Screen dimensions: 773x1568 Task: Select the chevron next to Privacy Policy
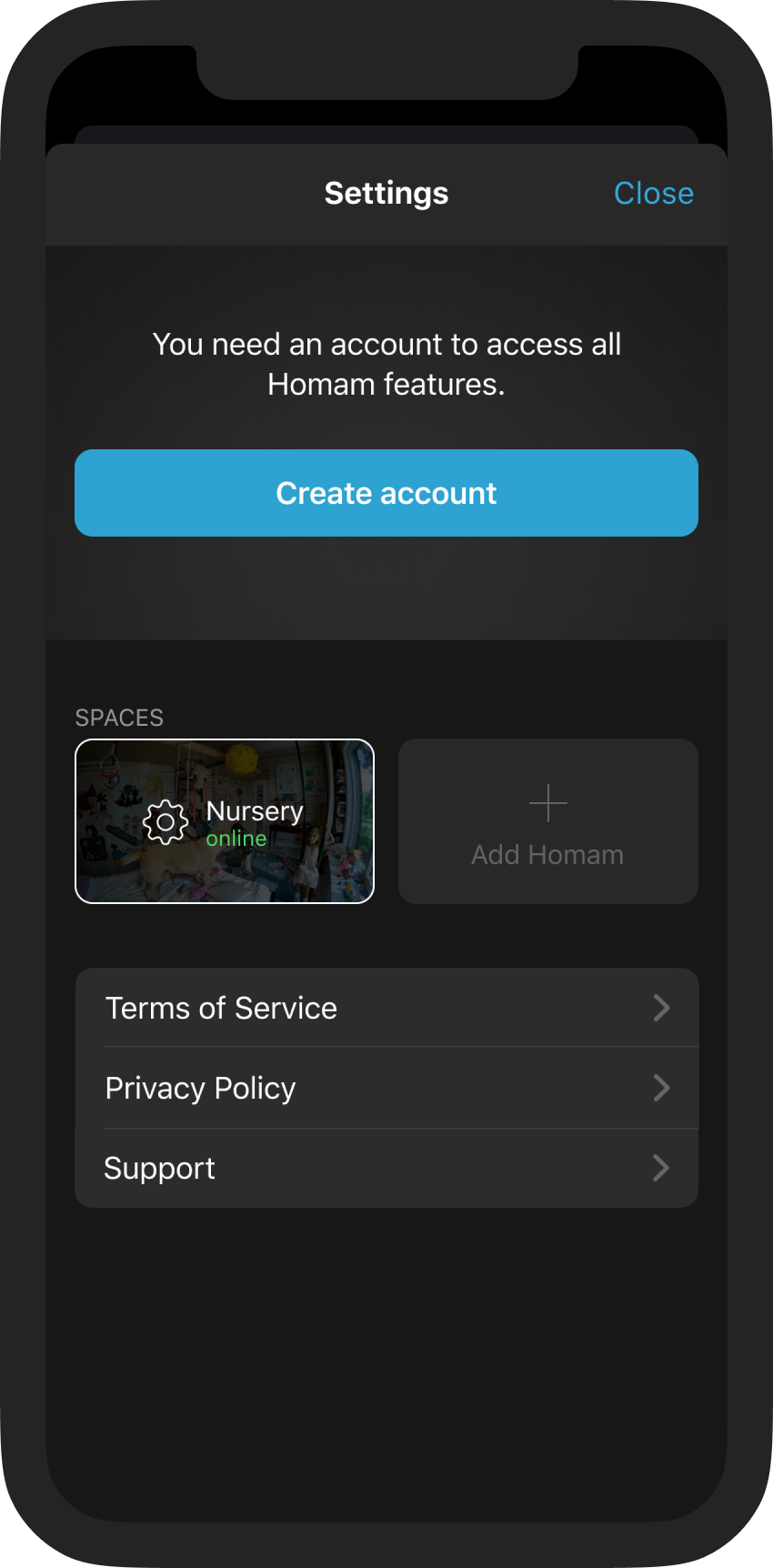(x=662, y=1088)
